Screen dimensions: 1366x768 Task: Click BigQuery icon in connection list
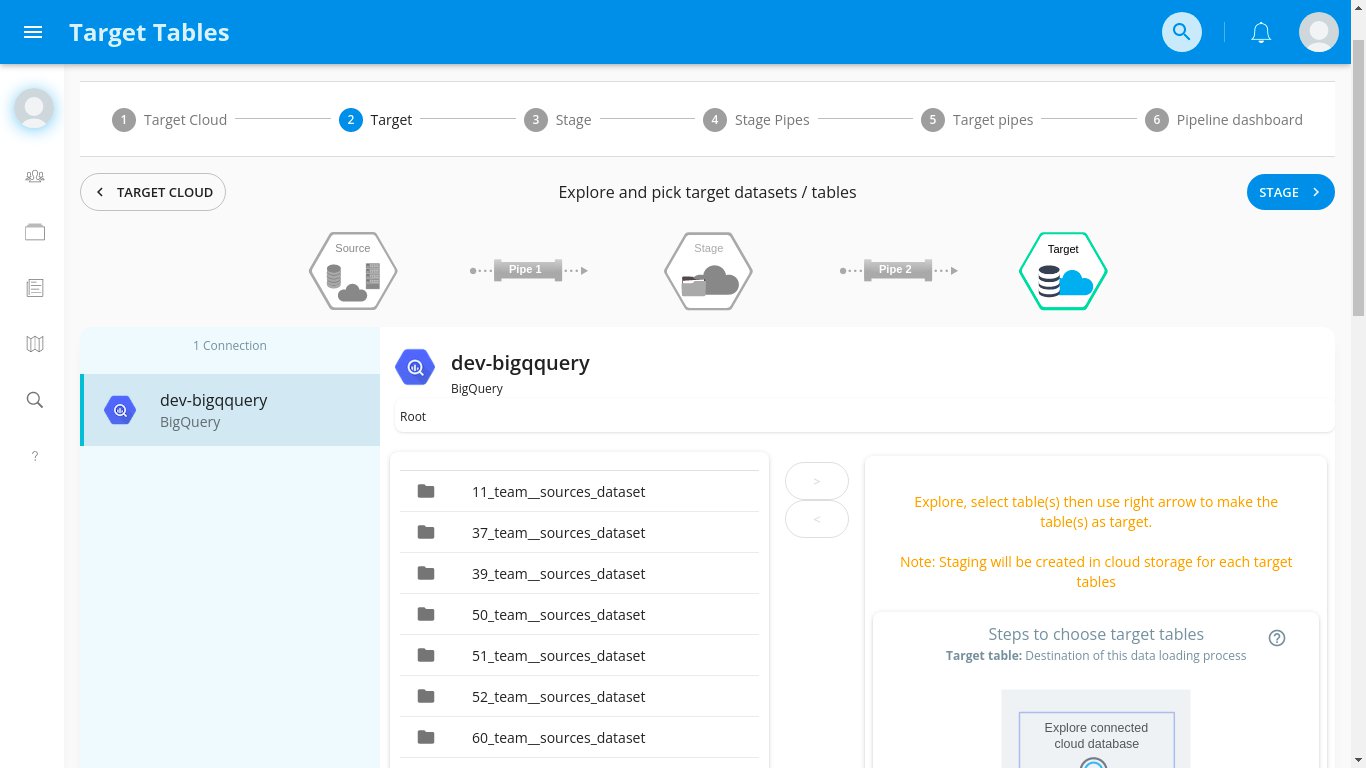[120, 410]
